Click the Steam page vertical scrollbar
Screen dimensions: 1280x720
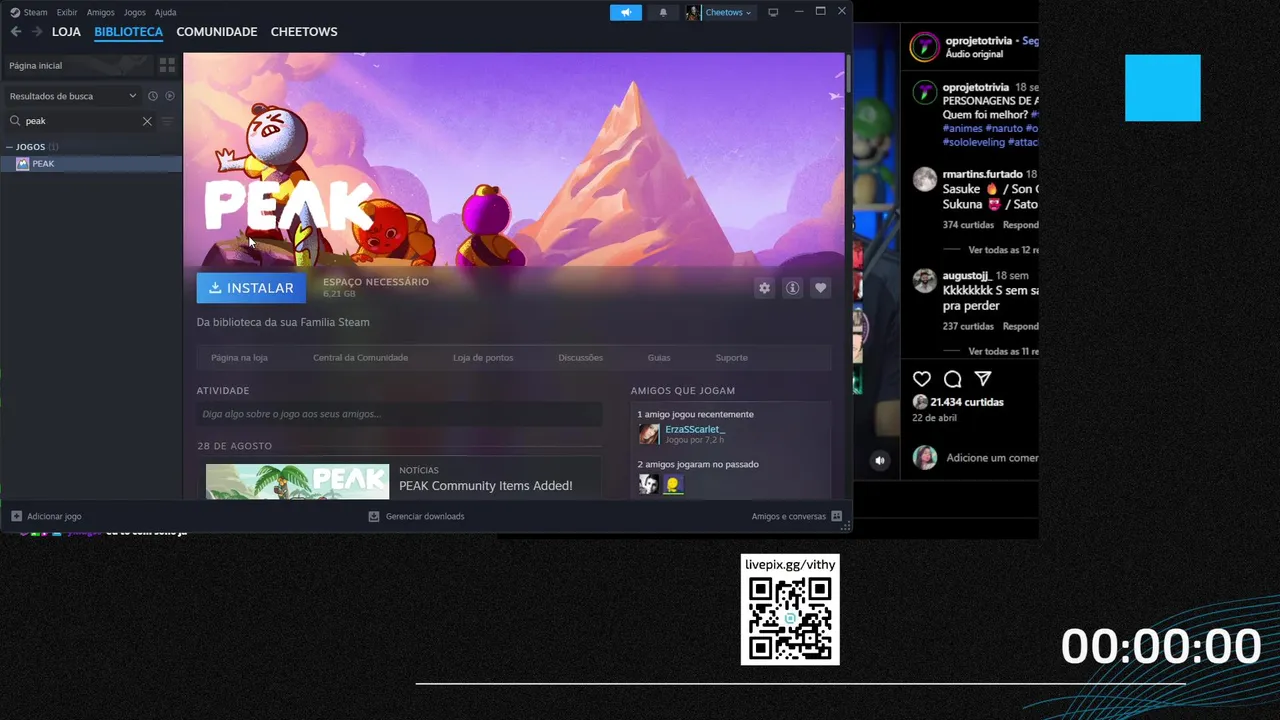(848, 75)
